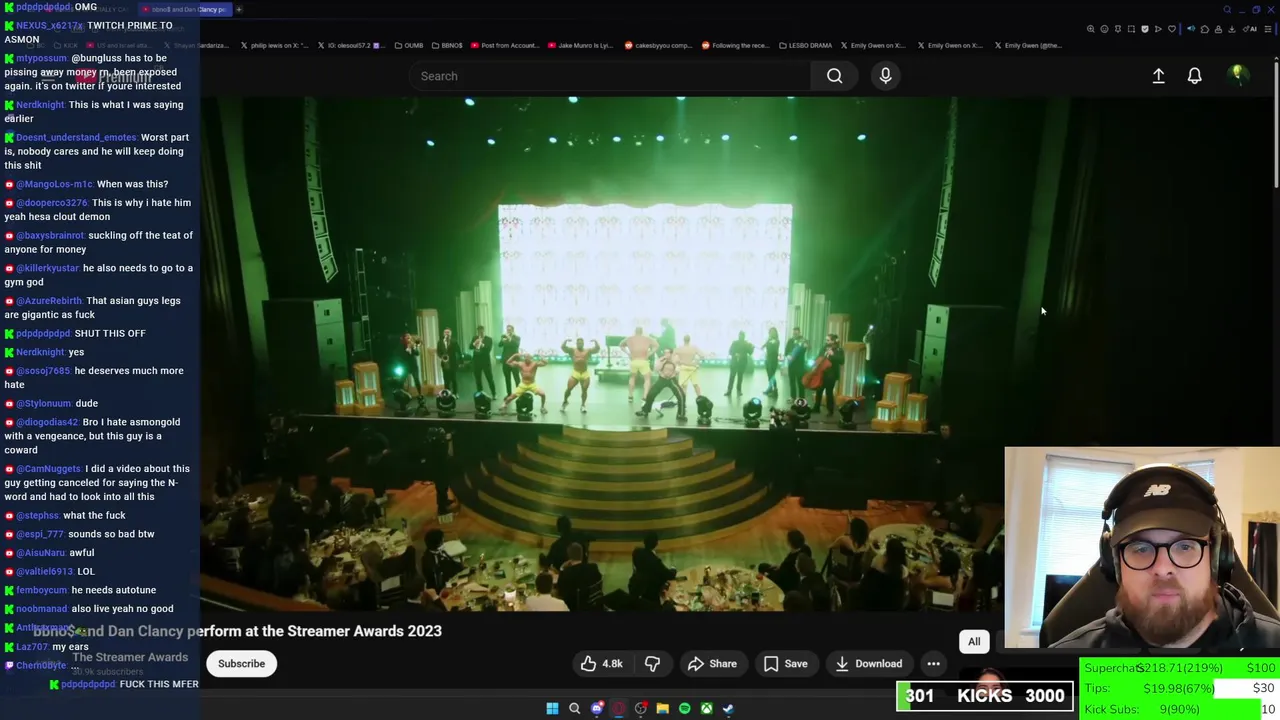Open the browser easy setup menu
This screenshot has height=720, width=1280.
pos(1267,29)
